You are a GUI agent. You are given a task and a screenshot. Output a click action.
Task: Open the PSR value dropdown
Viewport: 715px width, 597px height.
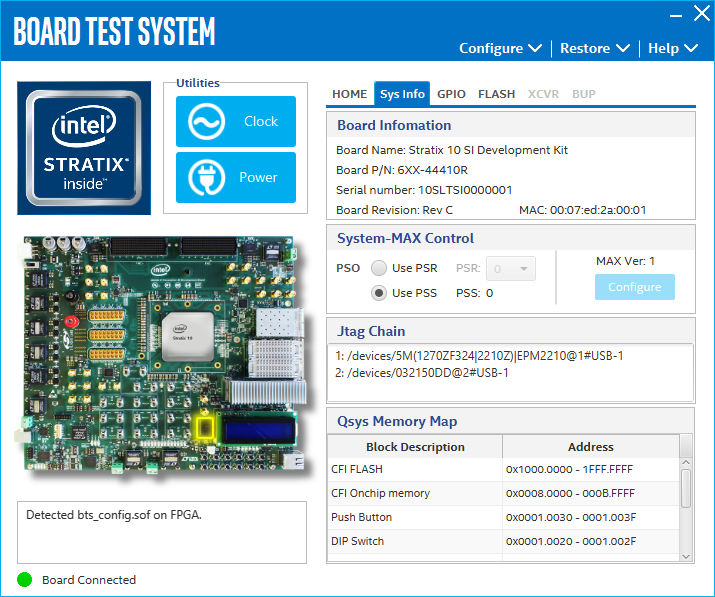(512, 268)
